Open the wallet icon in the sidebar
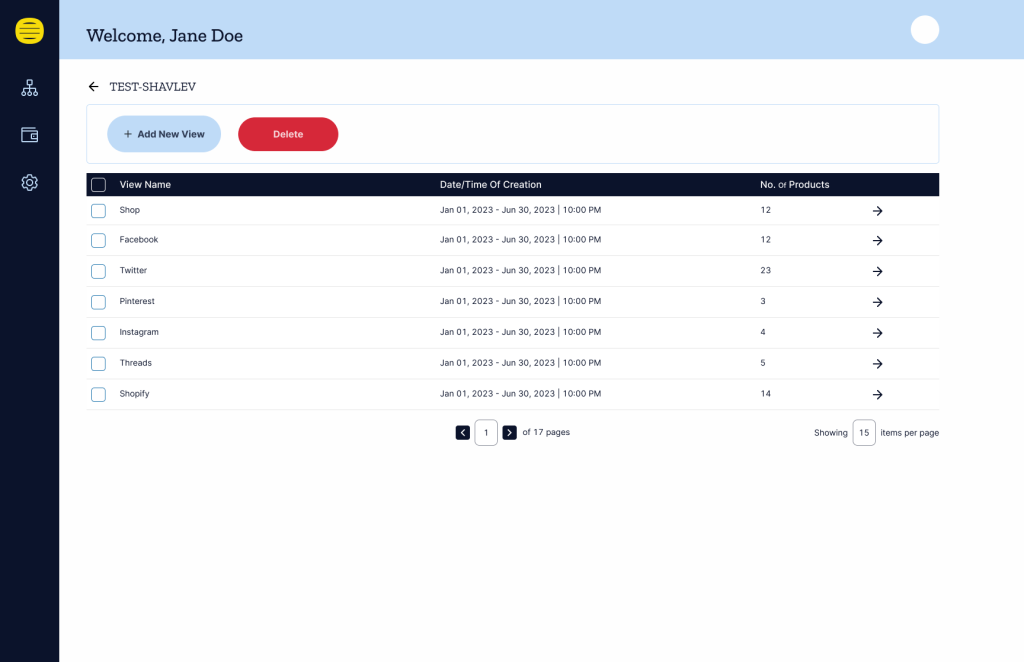Screen dimensions: 1024x662 coord(29,135)
